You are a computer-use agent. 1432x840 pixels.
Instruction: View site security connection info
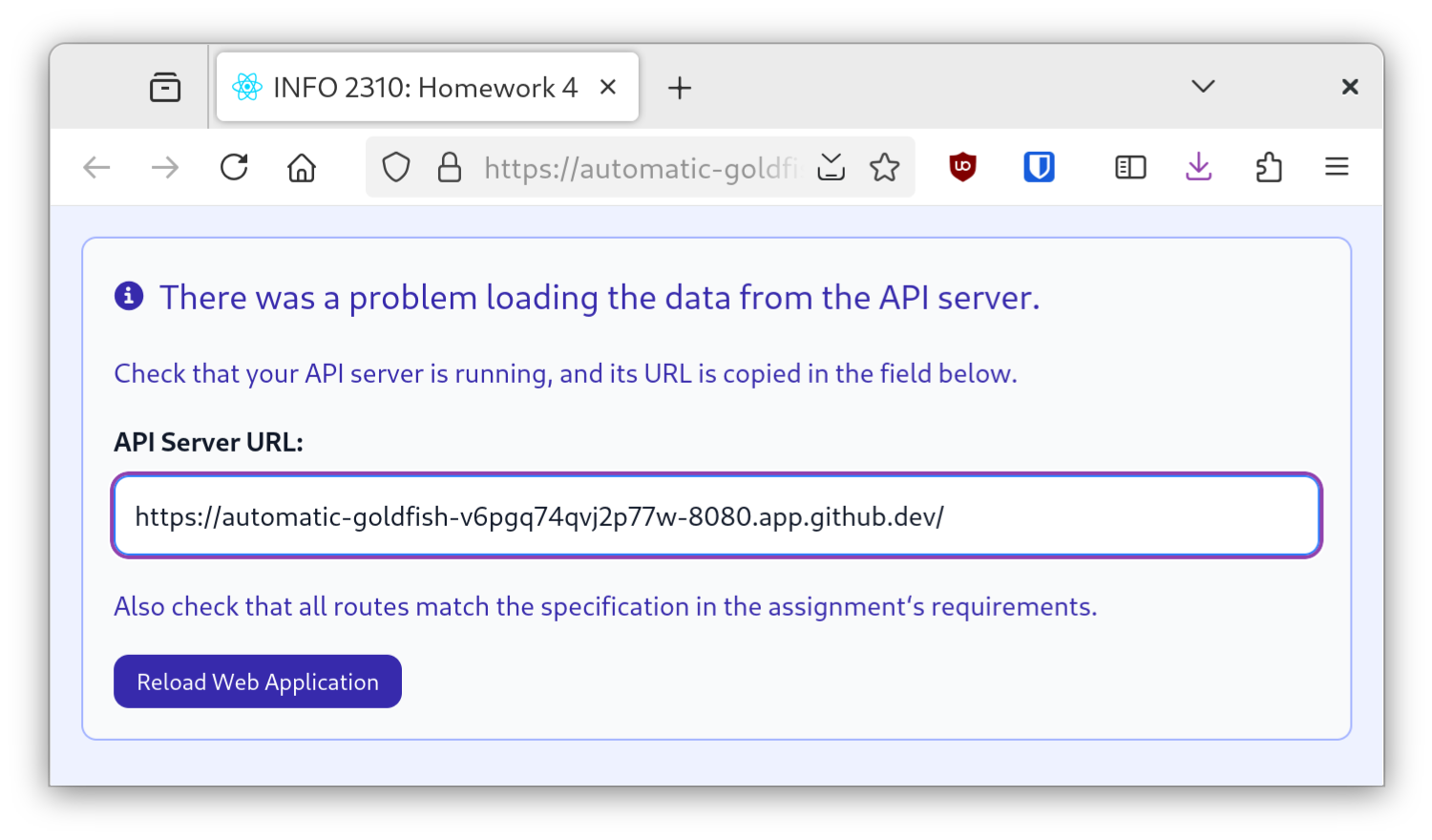(449, 167)
